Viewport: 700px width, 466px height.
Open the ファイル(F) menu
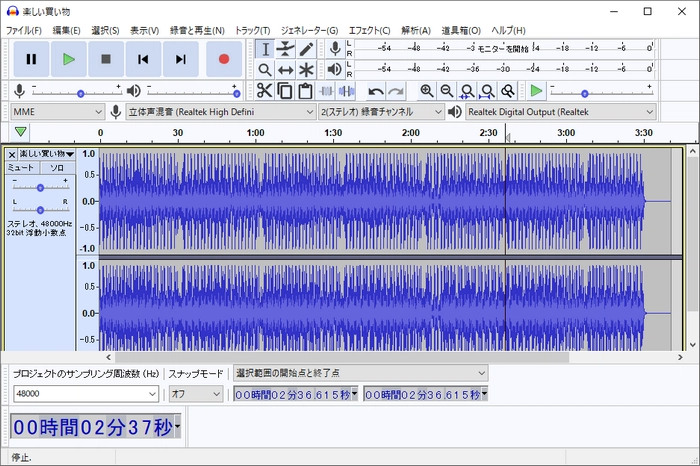(24, 30)
